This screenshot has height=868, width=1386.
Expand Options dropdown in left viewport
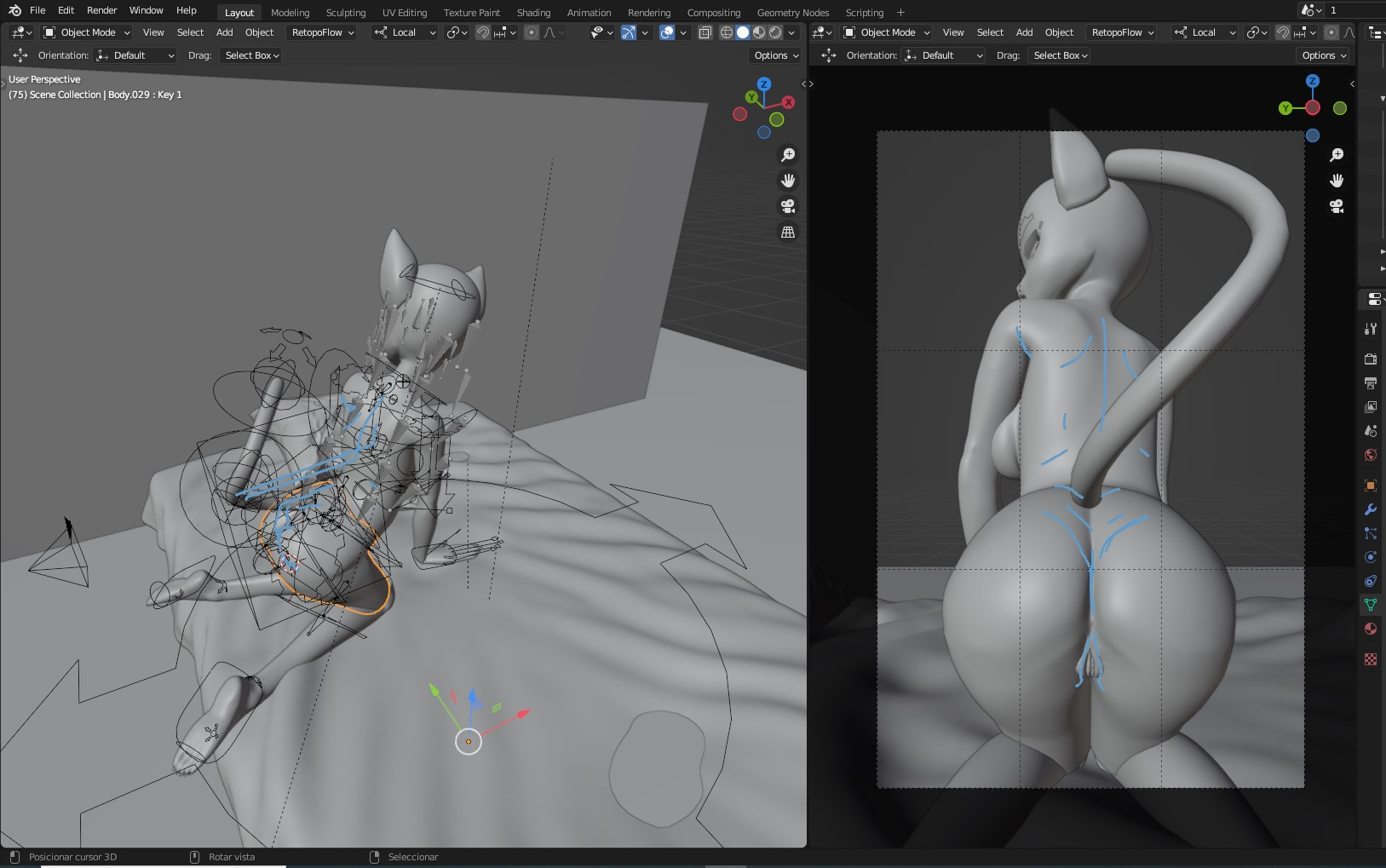point(776,55)
